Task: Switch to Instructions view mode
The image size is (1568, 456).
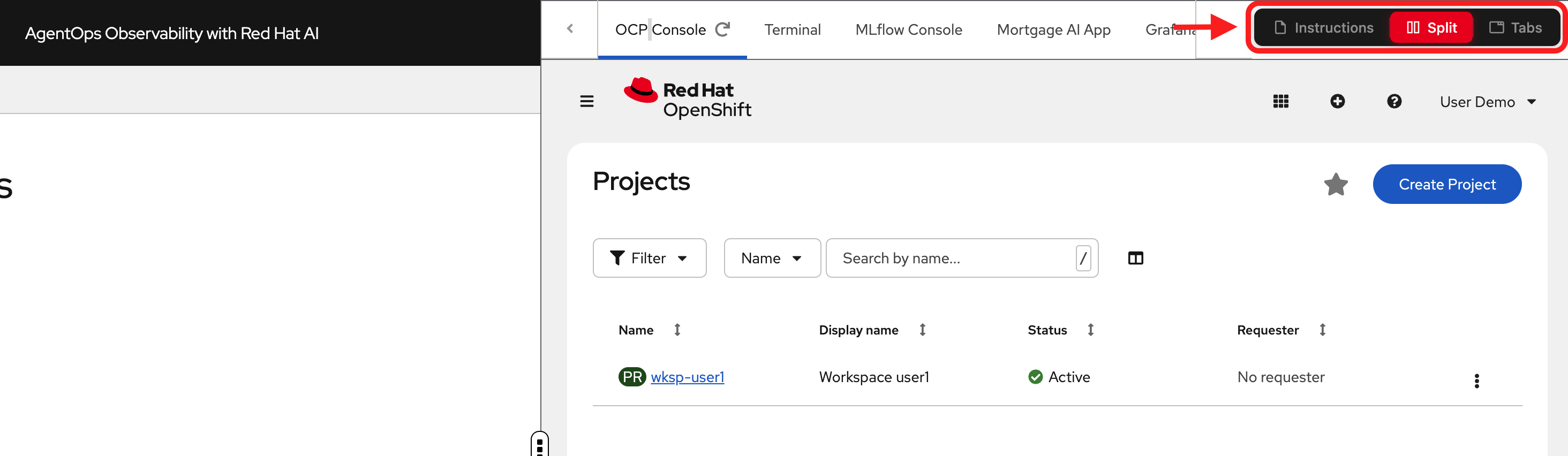Action: coord(1323,28)
